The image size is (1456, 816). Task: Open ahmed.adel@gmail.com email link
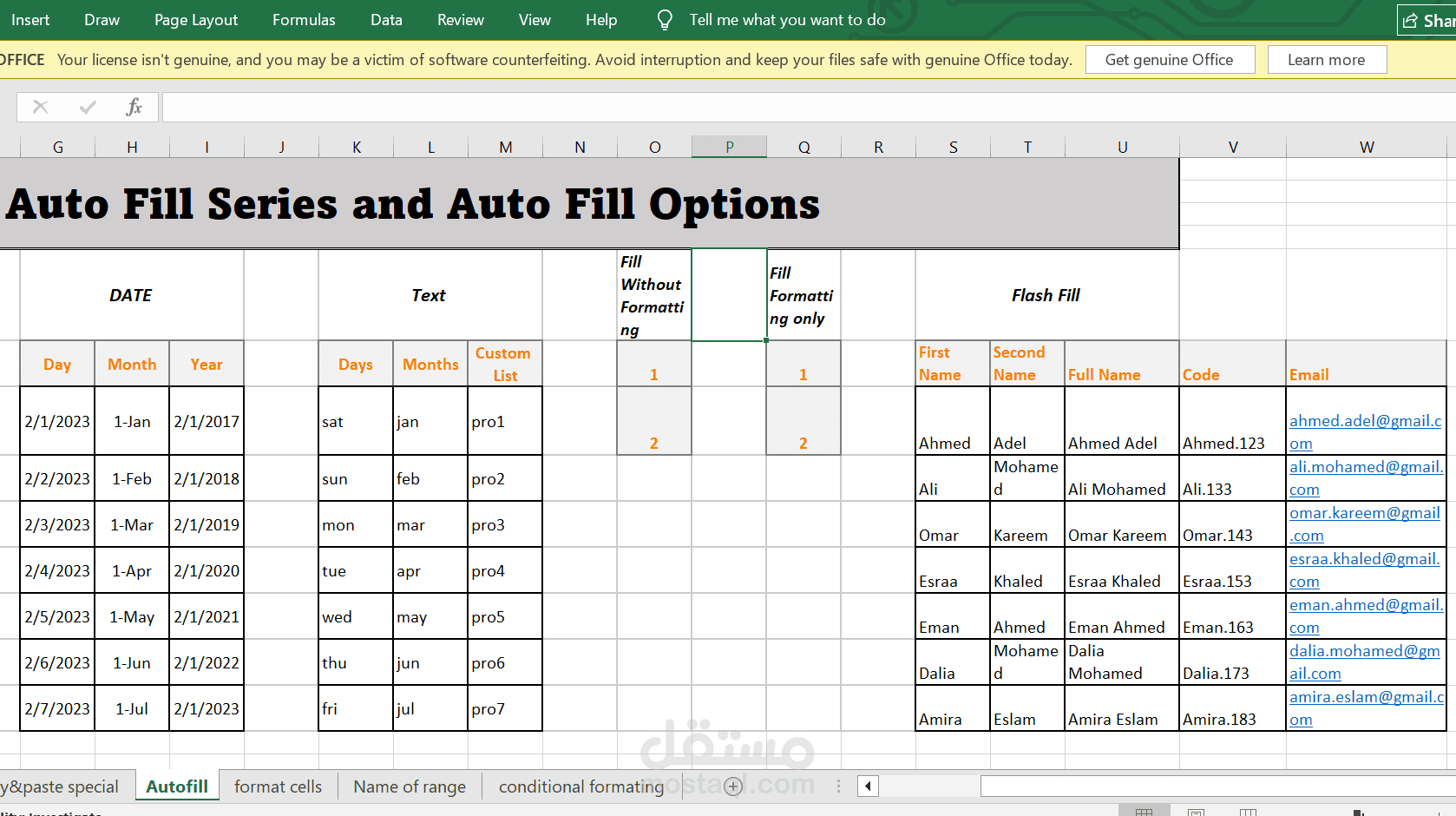pos(1365,432)
